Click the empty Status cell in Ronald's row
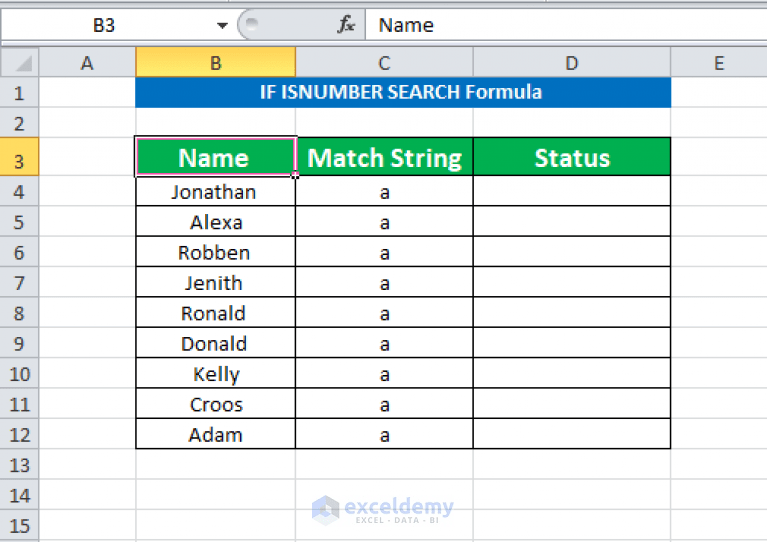Screen dimensions: 767x542 [572, 313]
